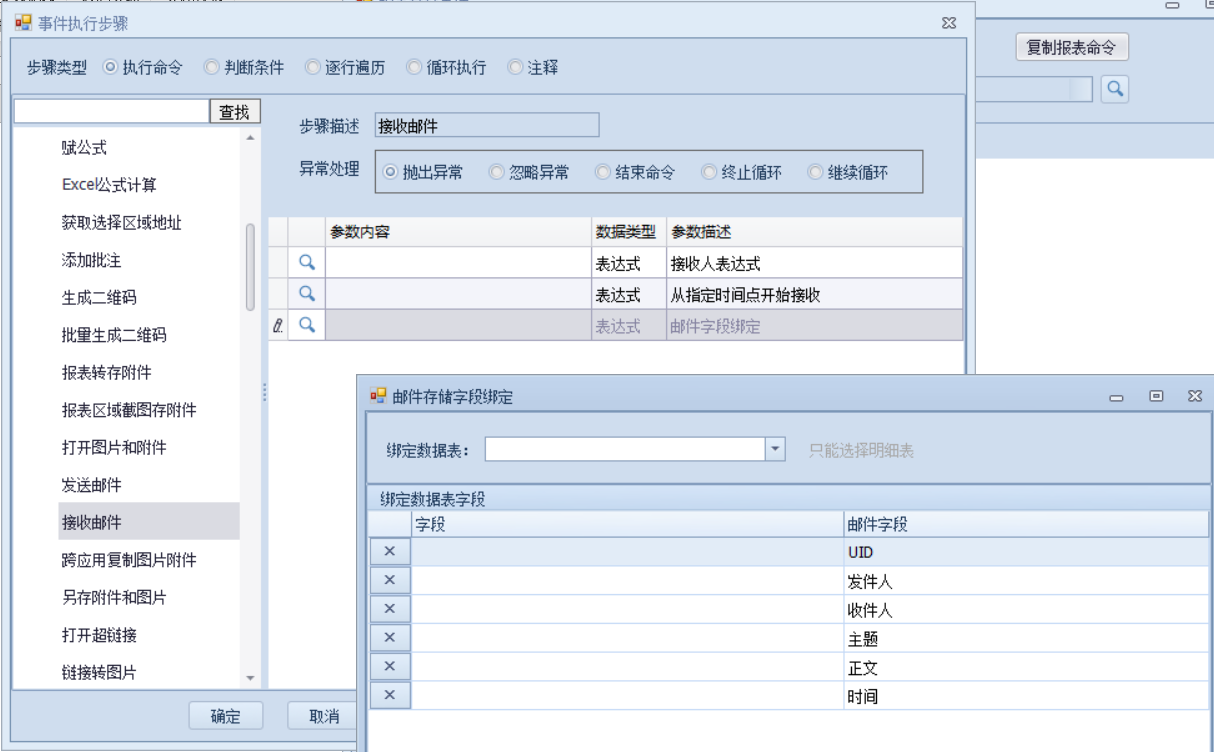The height and width of the screenshot is (752, 1214).
Task: Delete the 主题 binding with its X icon
Action: click(390, 638)
